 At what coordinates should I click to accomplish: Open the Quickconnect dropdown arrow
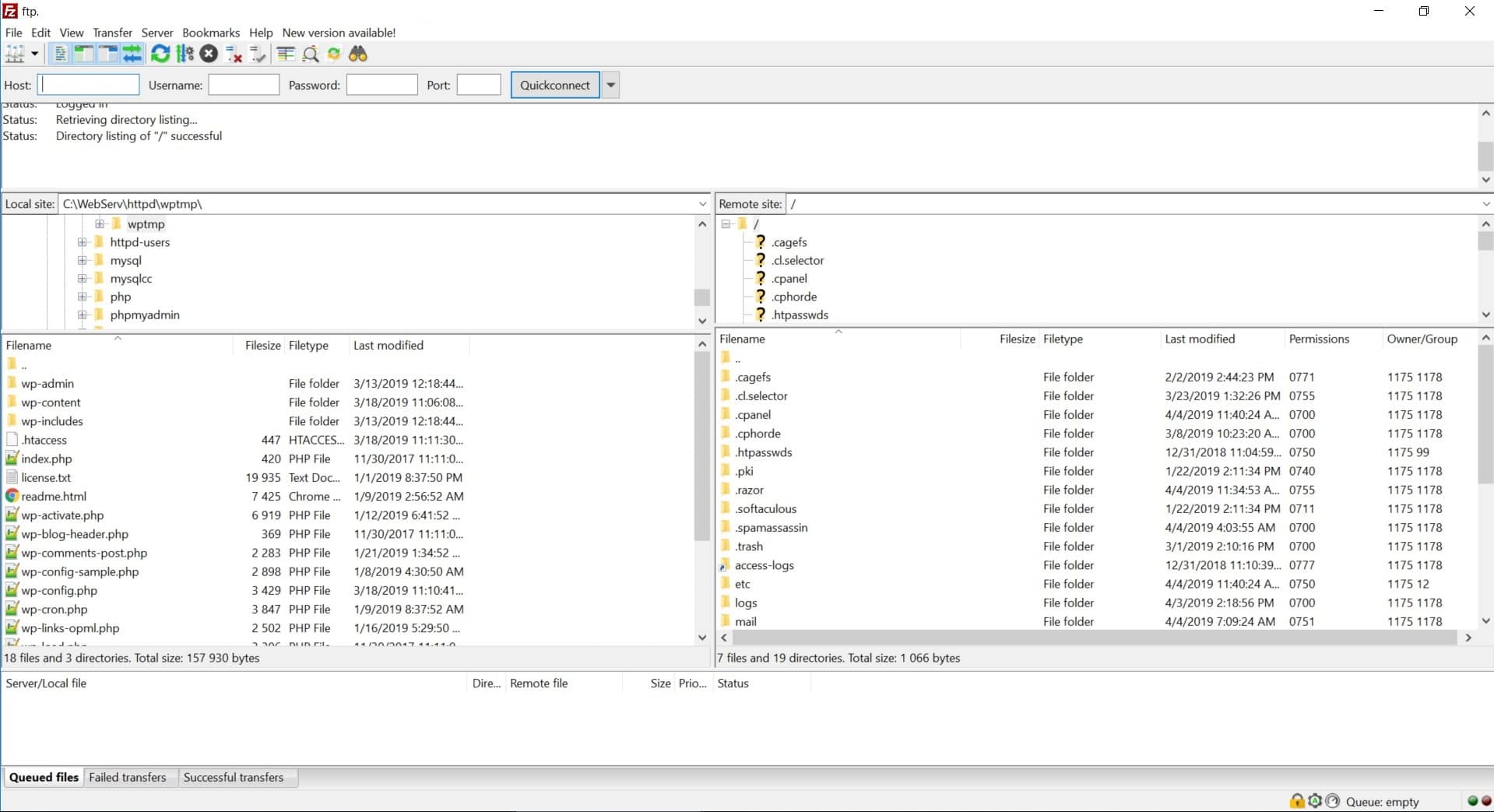(x=610, y=84)
